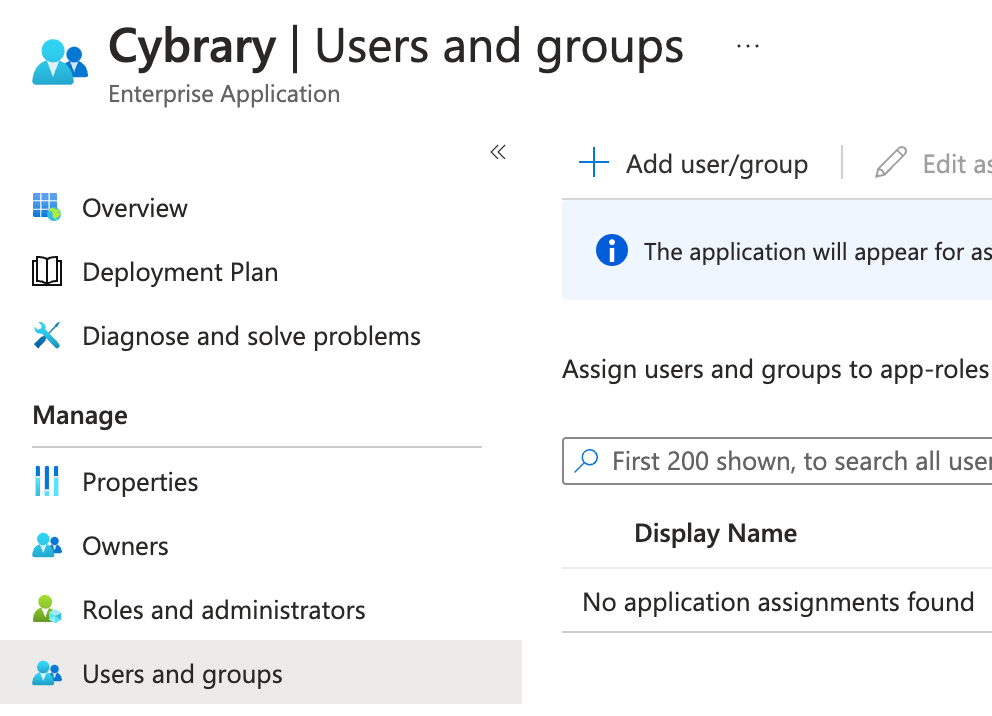This screenshot has width=992, height=716.
Task: Click 'The application will appear for' banner text
Action: click(803, 252)
